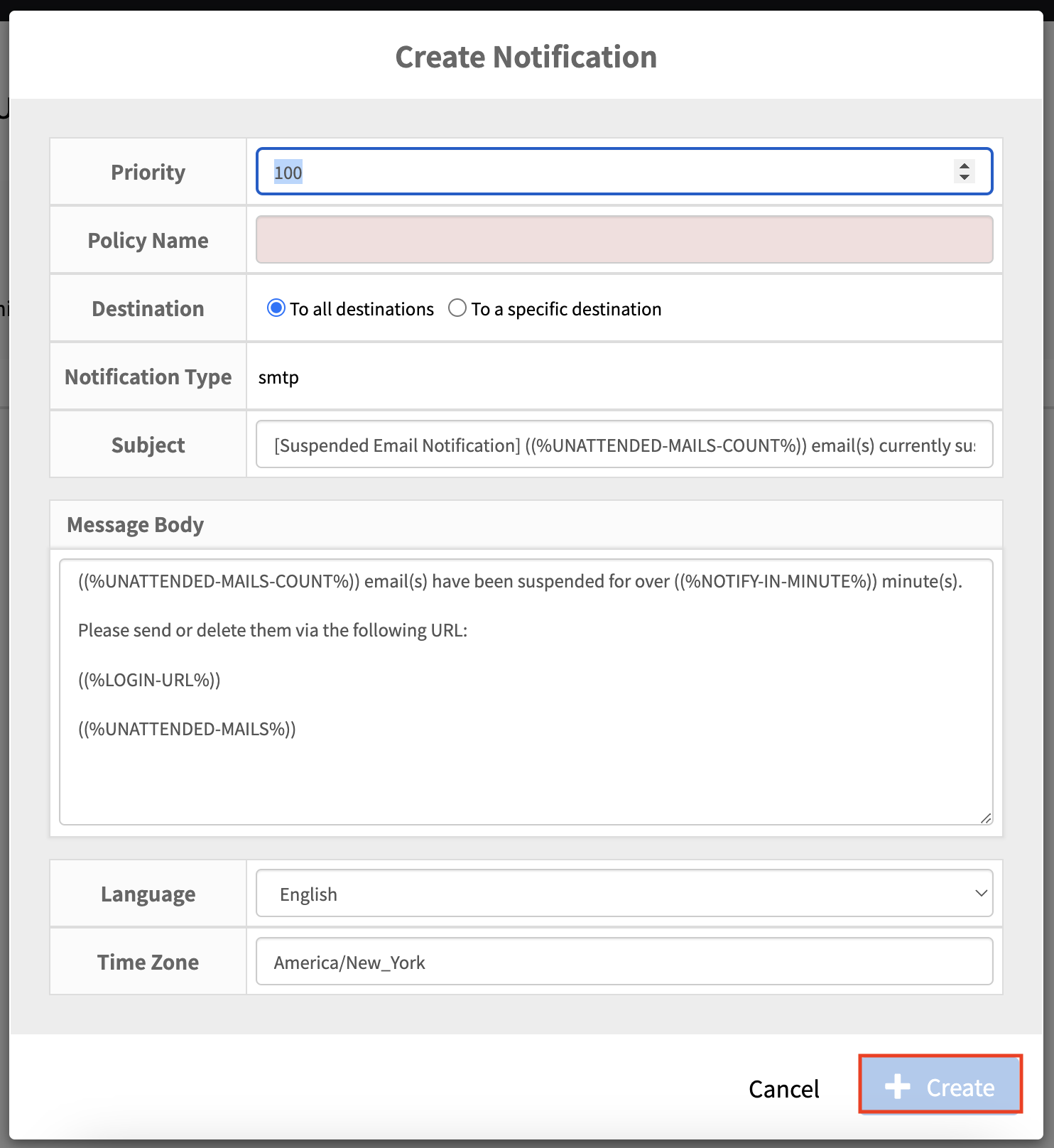Click the Subject text field
This screenshot has width=1054, height=1148.
click(624, 445)
